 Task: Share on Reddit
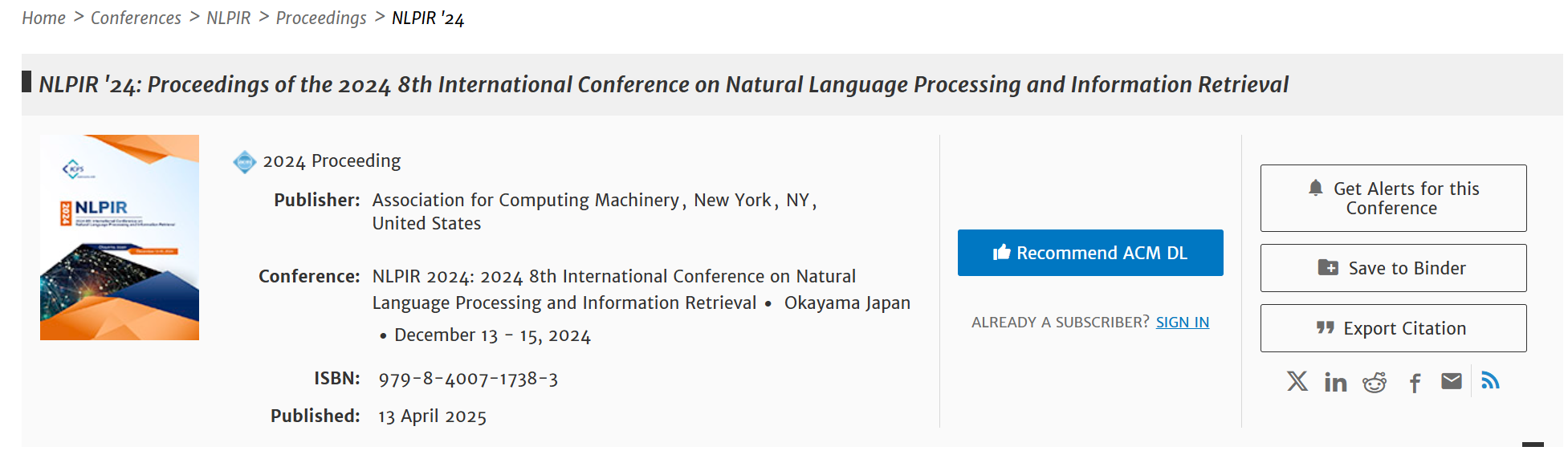pos(1375,382)
